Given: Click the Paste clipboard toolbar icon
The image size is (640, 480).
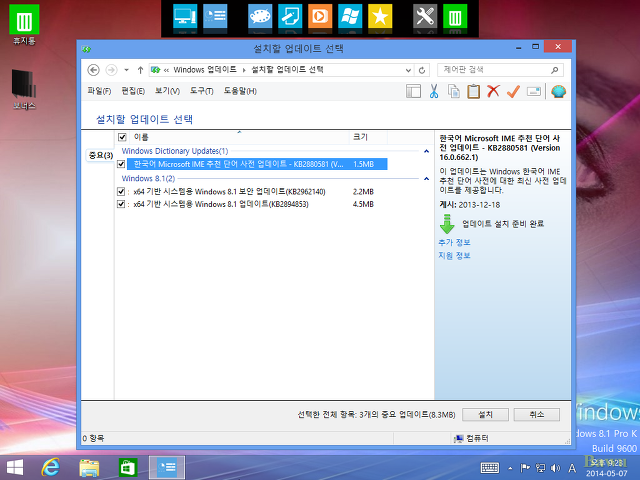Looking at the screenshot, I should click(473, 91).
